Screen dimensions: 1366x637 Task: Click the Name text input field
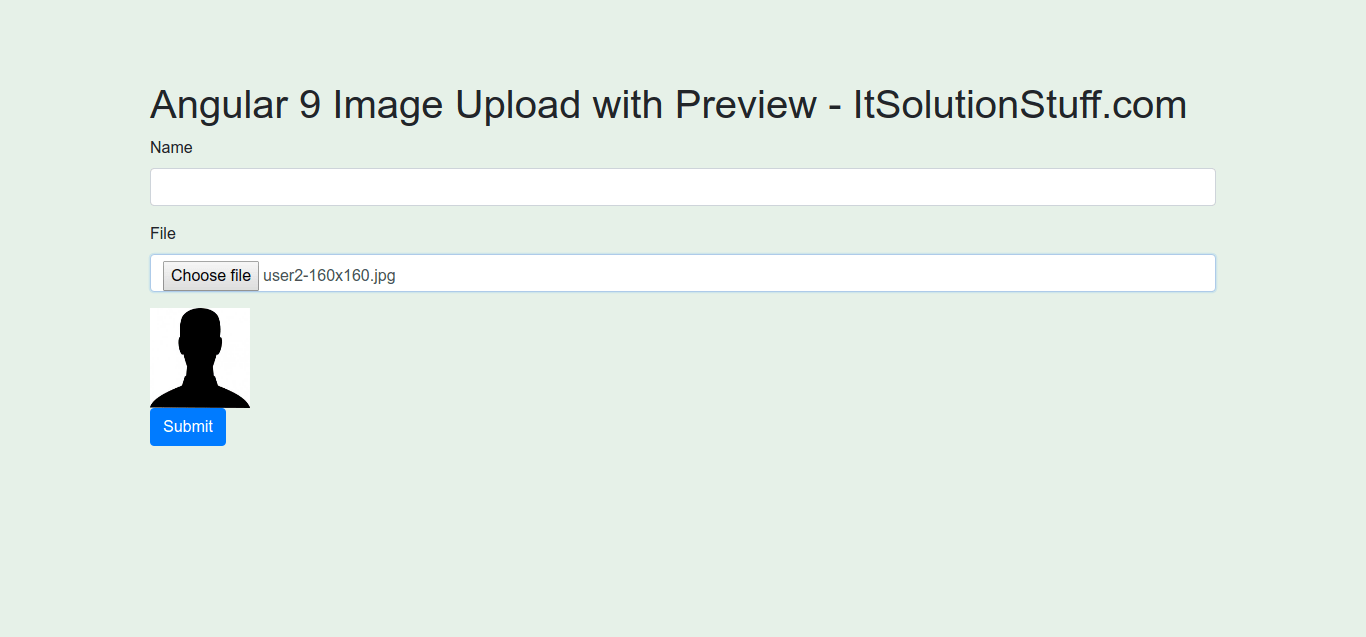(682, 187)
